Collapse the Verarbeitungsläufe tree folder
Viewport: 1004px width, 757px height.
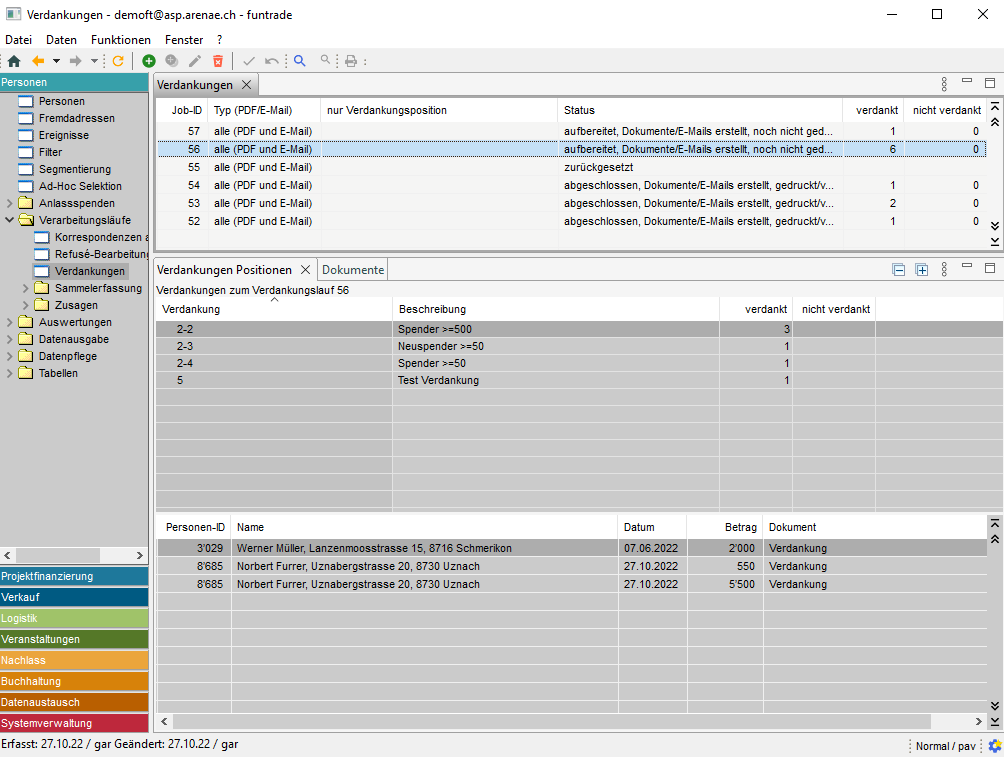click(10, 221)
